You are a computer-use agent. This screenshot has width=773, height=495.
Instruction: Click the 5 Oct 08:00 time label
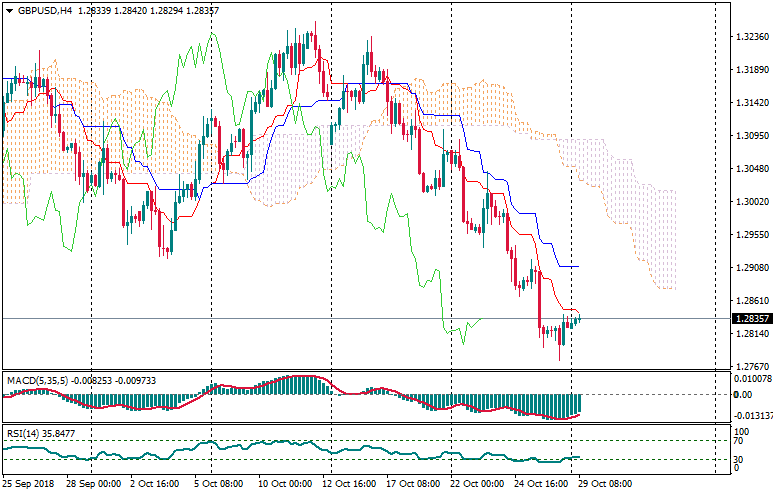217,484
